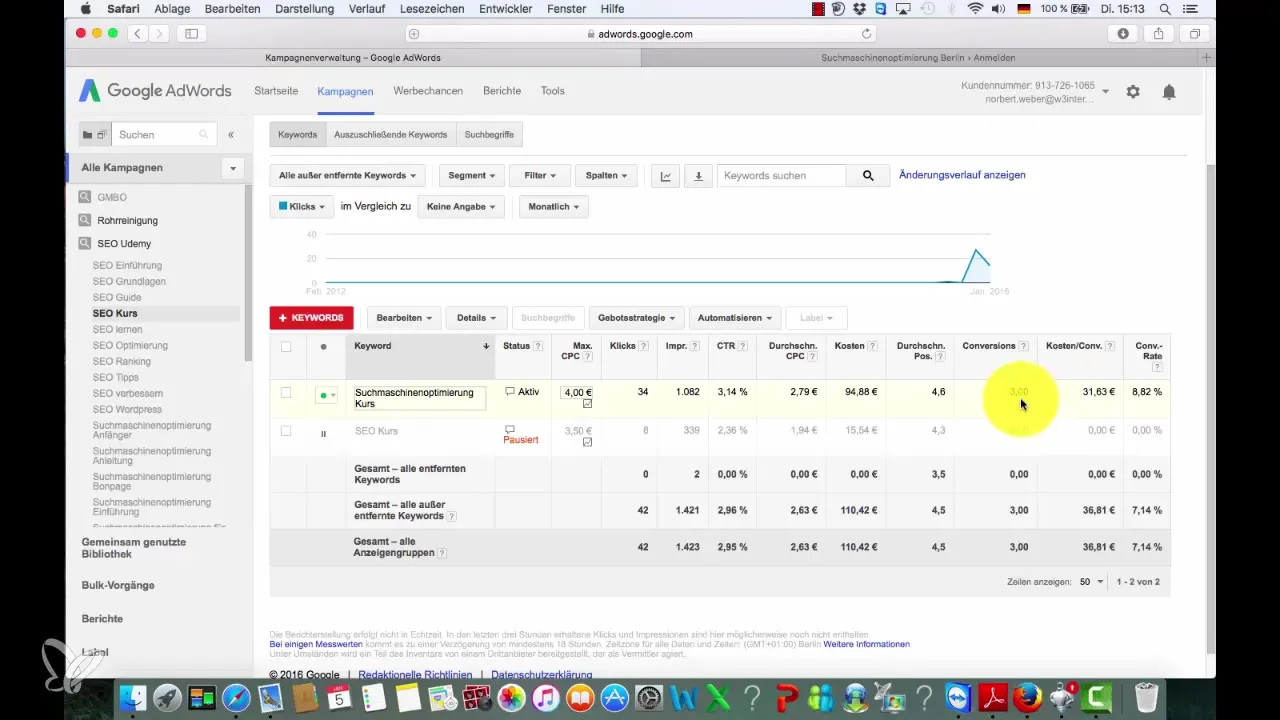The width and height of the screenshot is (1280, 720).
Task: Open the notifications bell
Action: (1169, 91)
